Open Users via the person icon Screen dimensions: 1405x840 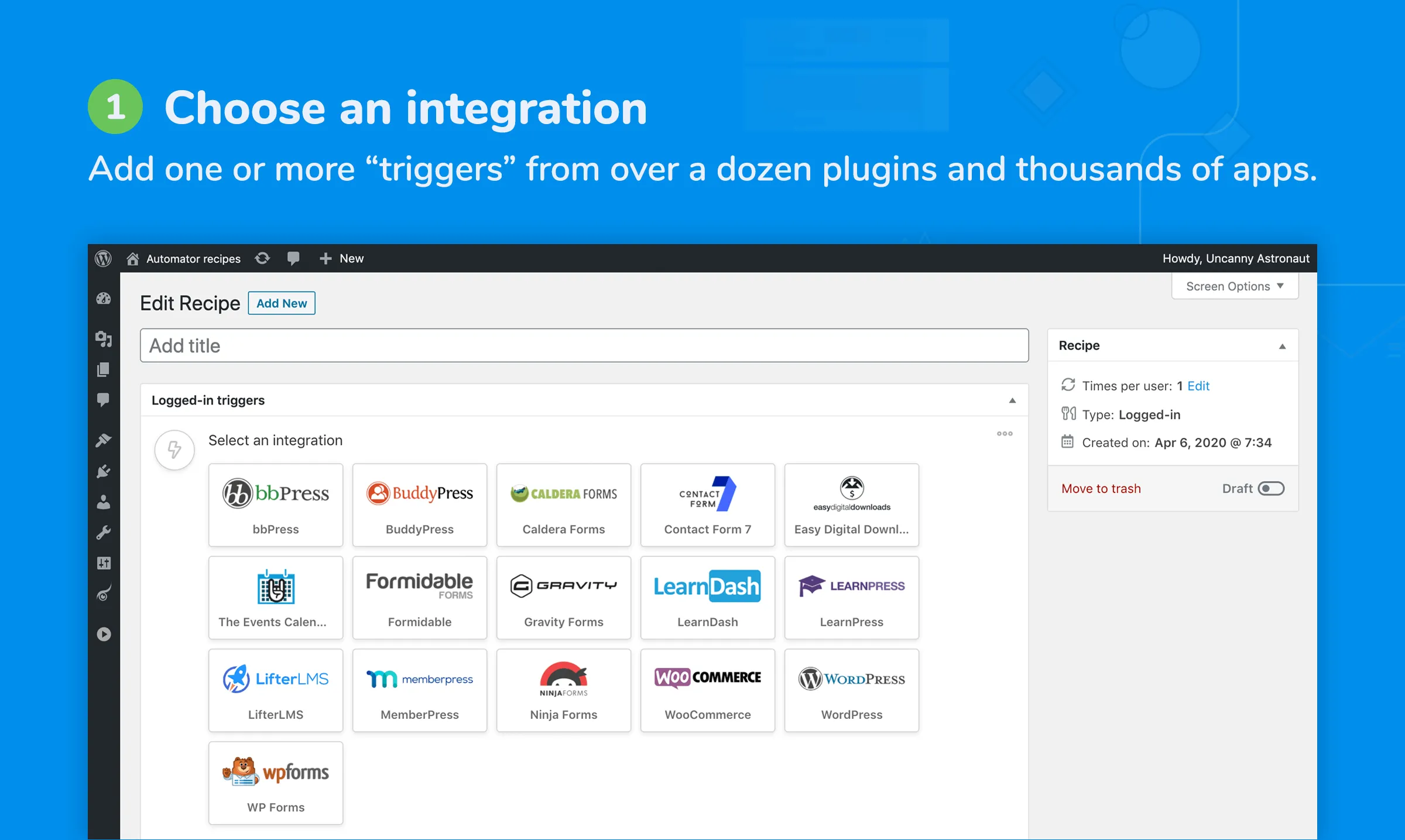(104, 502)
